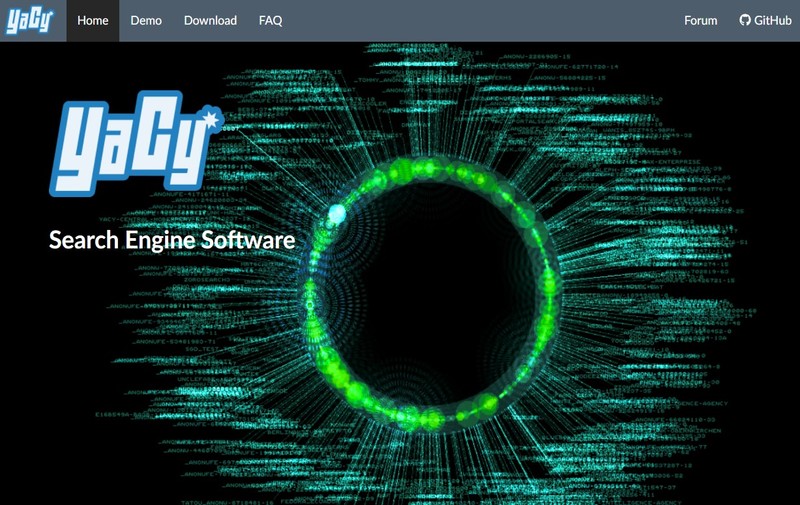
Task: Click the YaCy logo in navbar
Action: (29, 20)
